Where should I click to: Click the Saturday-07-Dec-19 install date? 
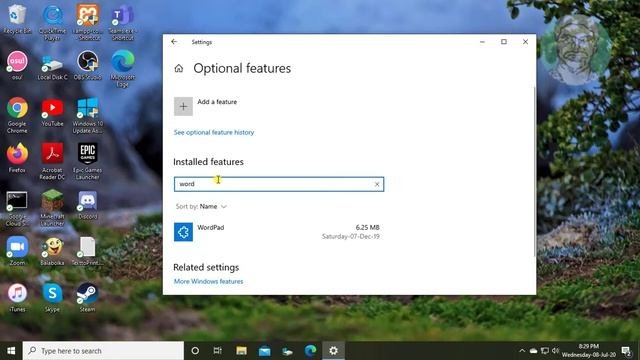coord(351,236)
